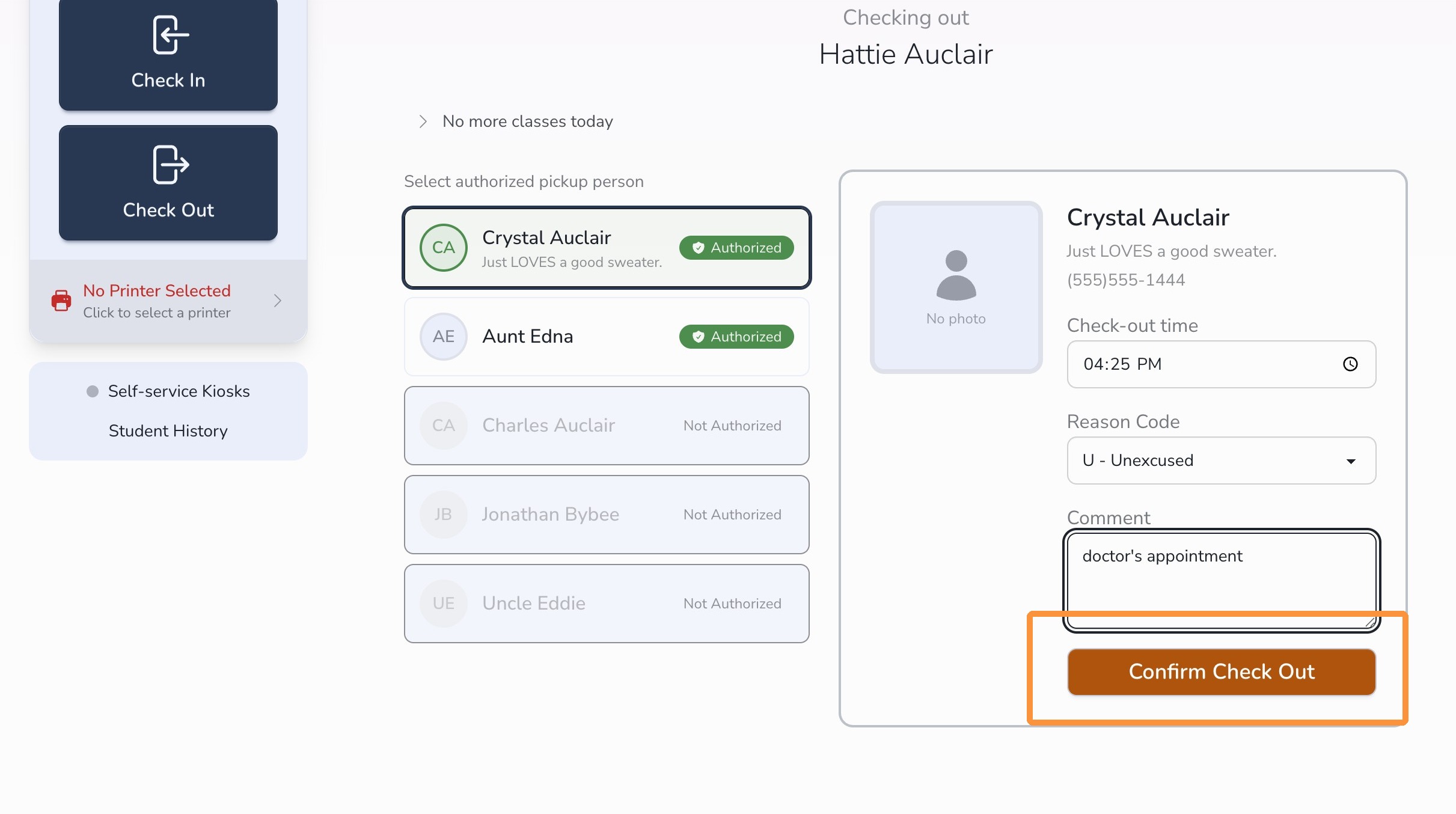
Task: Open the clock time picker icon
Action: coord(1350,364)
